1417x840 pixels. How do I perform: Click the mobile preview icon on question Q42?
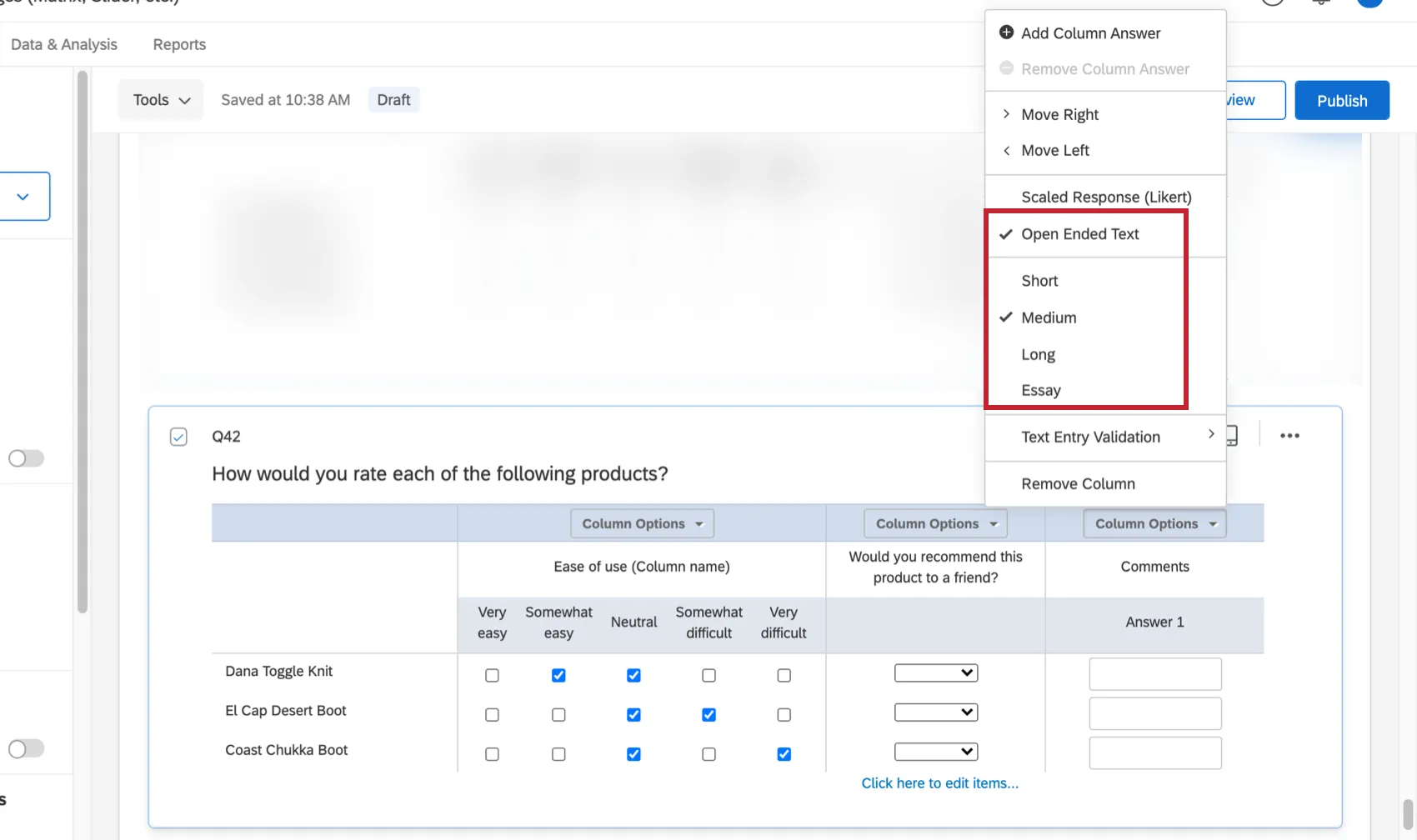click(1232, 435)
